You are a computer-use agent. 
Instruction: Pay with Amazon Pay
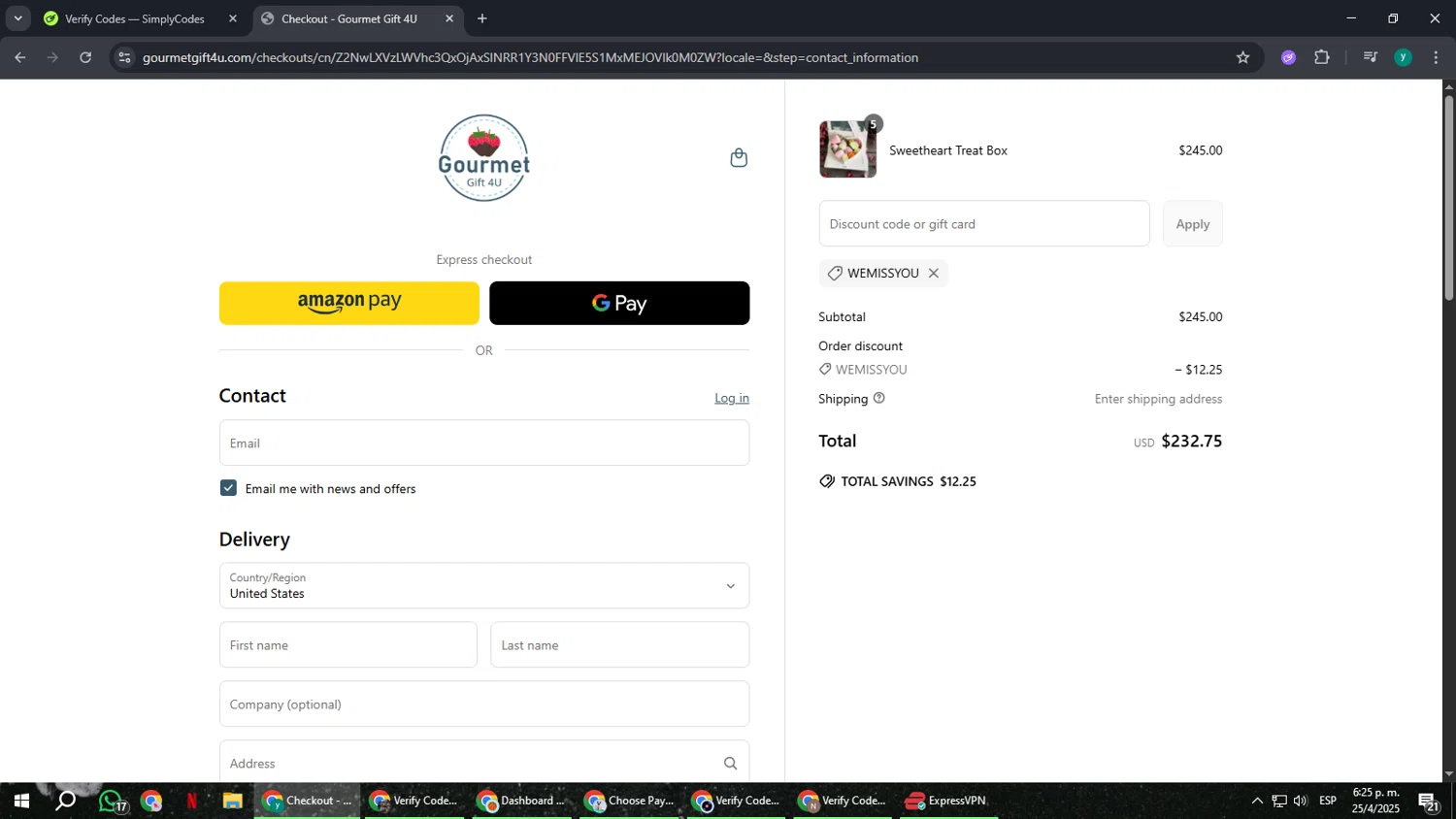[x=349, y=303]
